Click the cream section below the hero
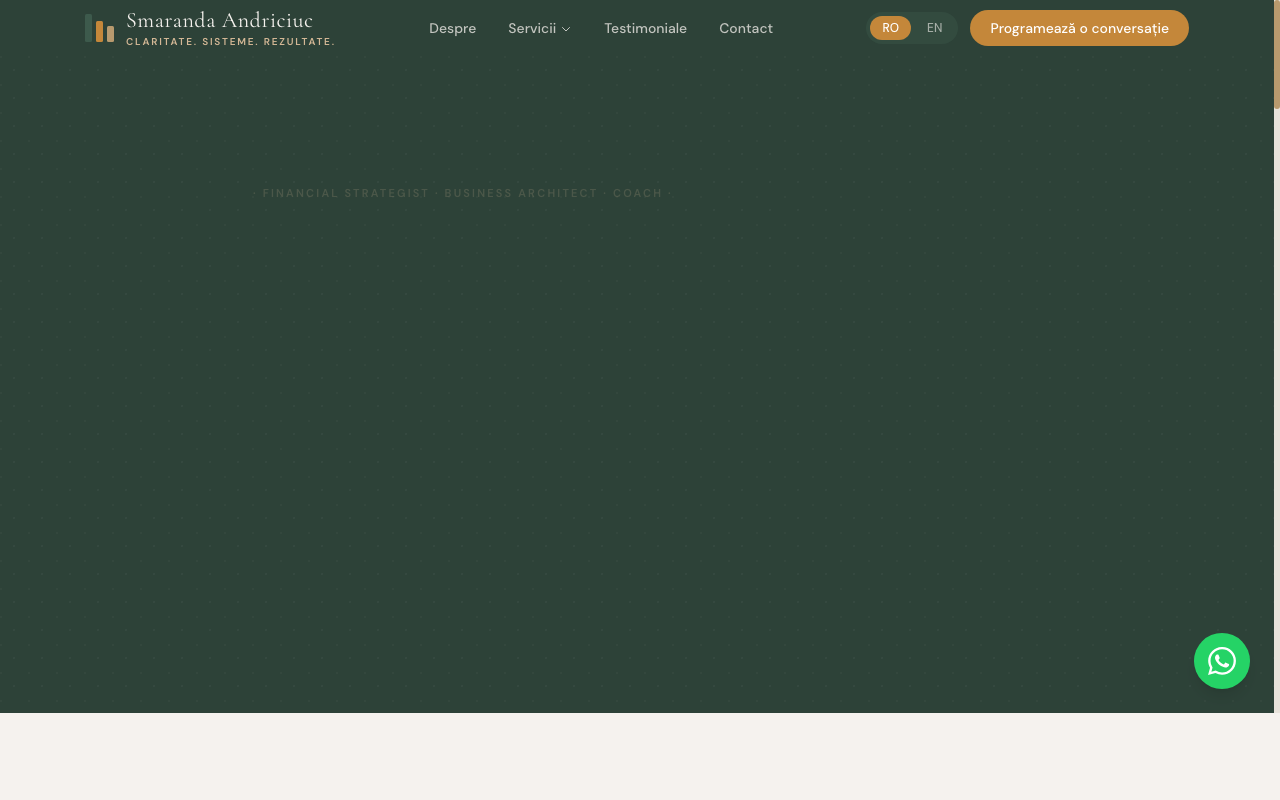1280x800 pixels. (x=640, y=756)
